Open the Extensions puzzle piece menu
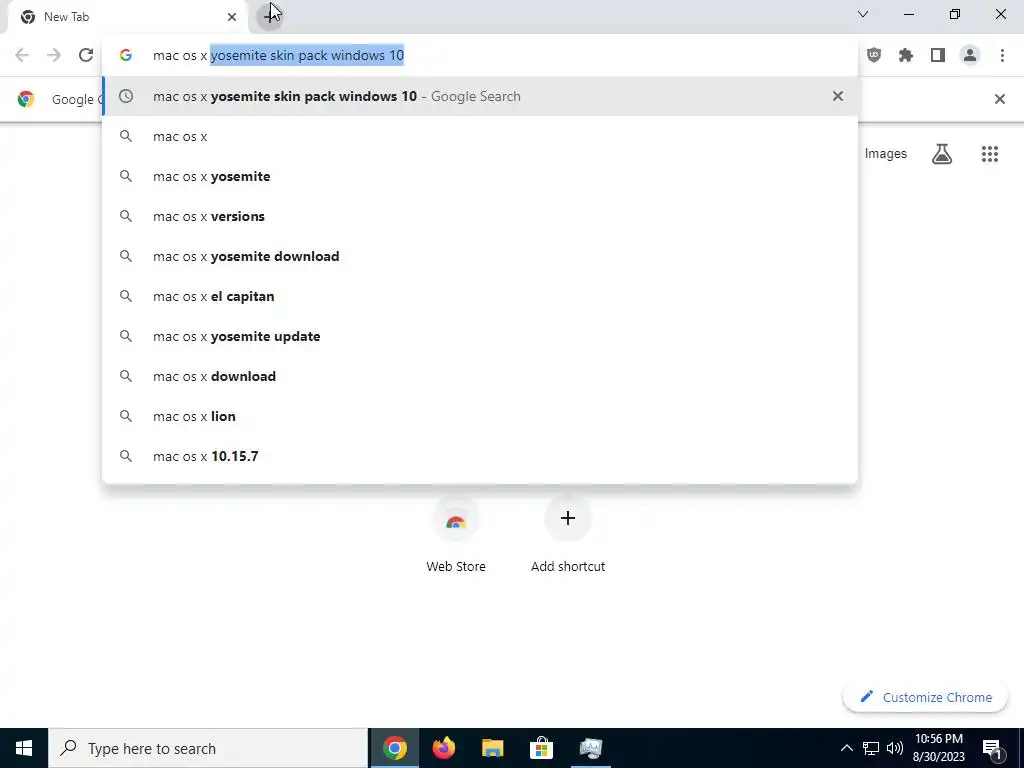Screen dimensions: 1024x768 coord(906,55)
